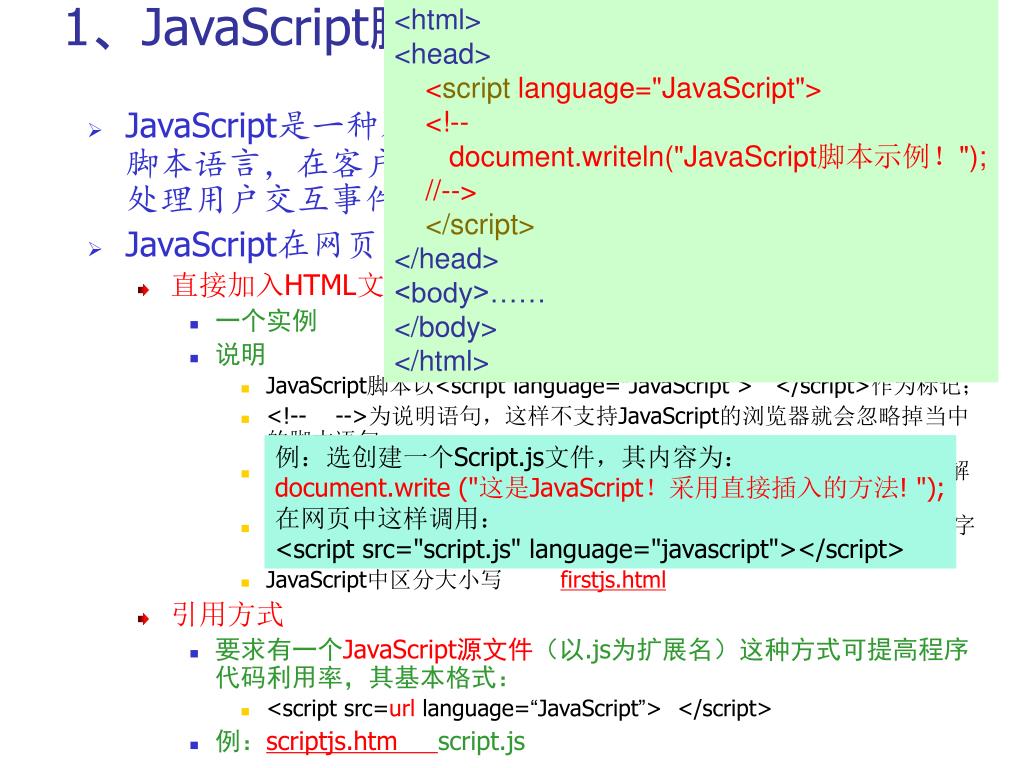Click the '处理用户交互事件' line
Screen dimensions: 1024x768
point(255,199)
